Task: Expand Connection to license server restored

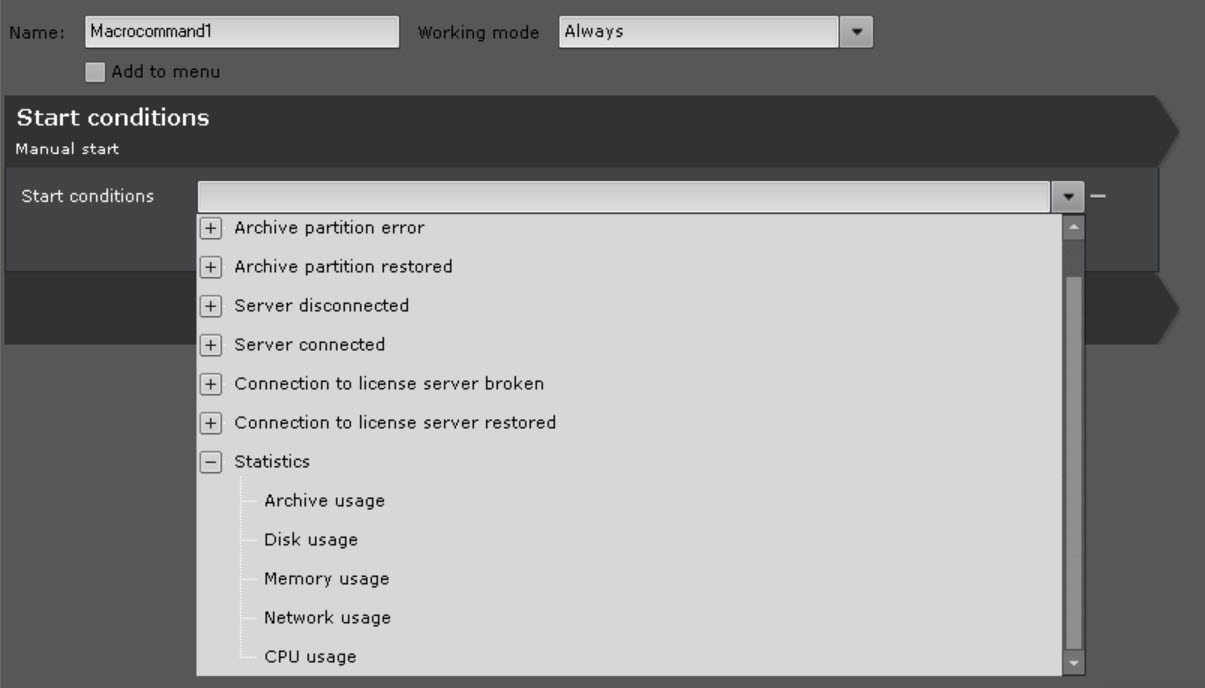Action: click(210, 424)
